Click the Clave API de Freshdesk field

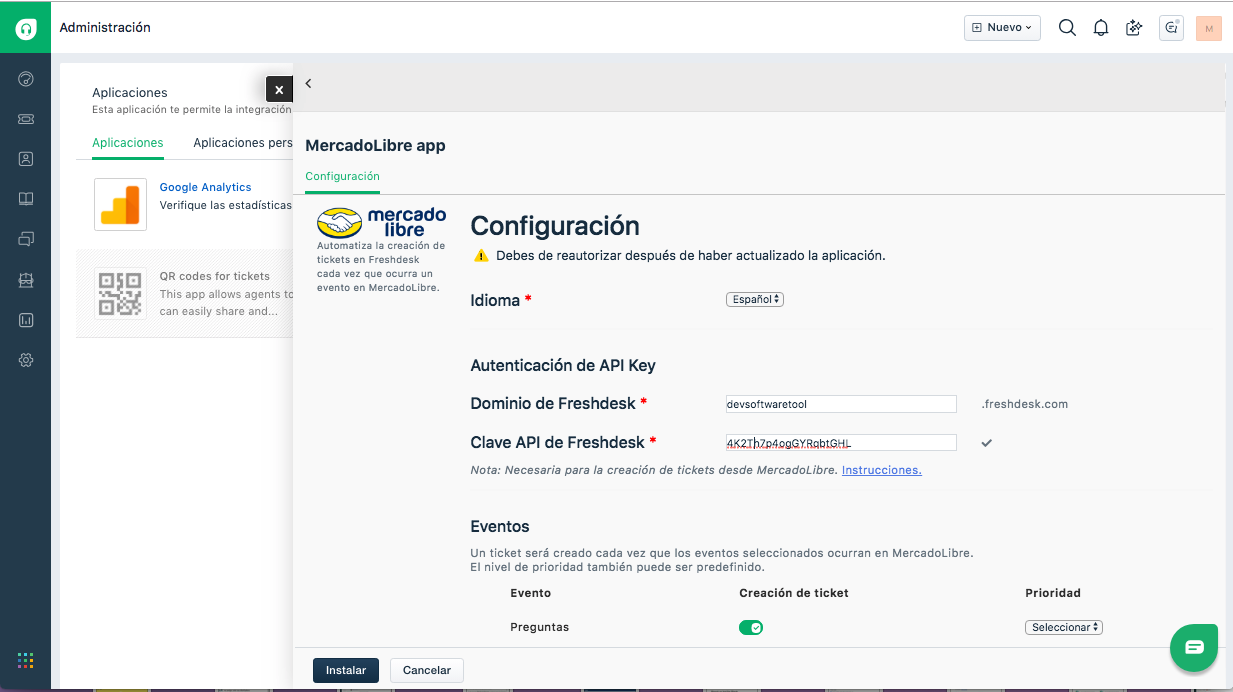point(841,443)
